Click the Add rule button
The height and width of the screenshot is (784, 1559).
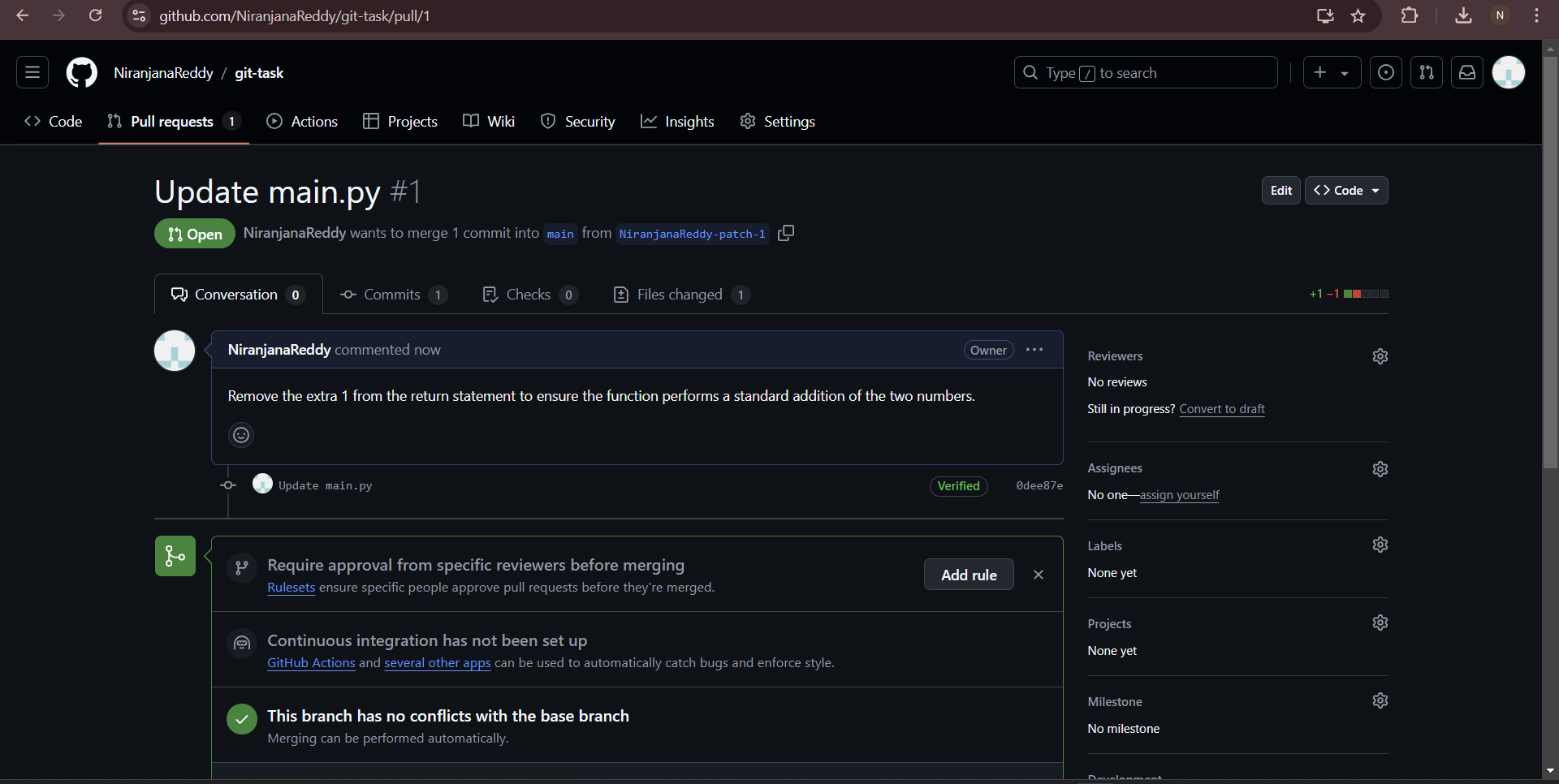pyautogui.click(x=969, y=575)
